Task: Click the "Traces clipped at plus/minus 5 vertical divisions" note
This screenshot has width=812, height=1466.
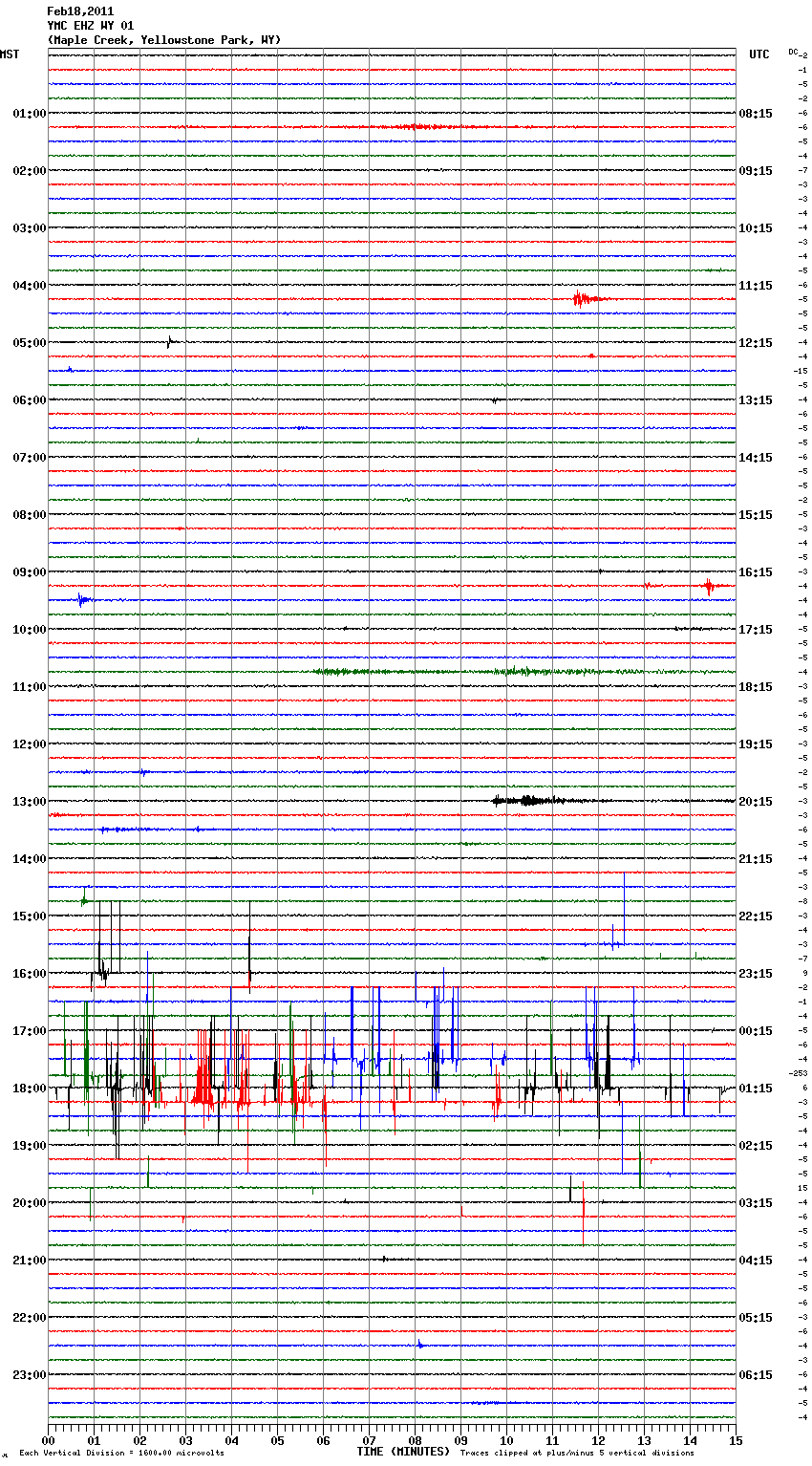Action: 577,1454
